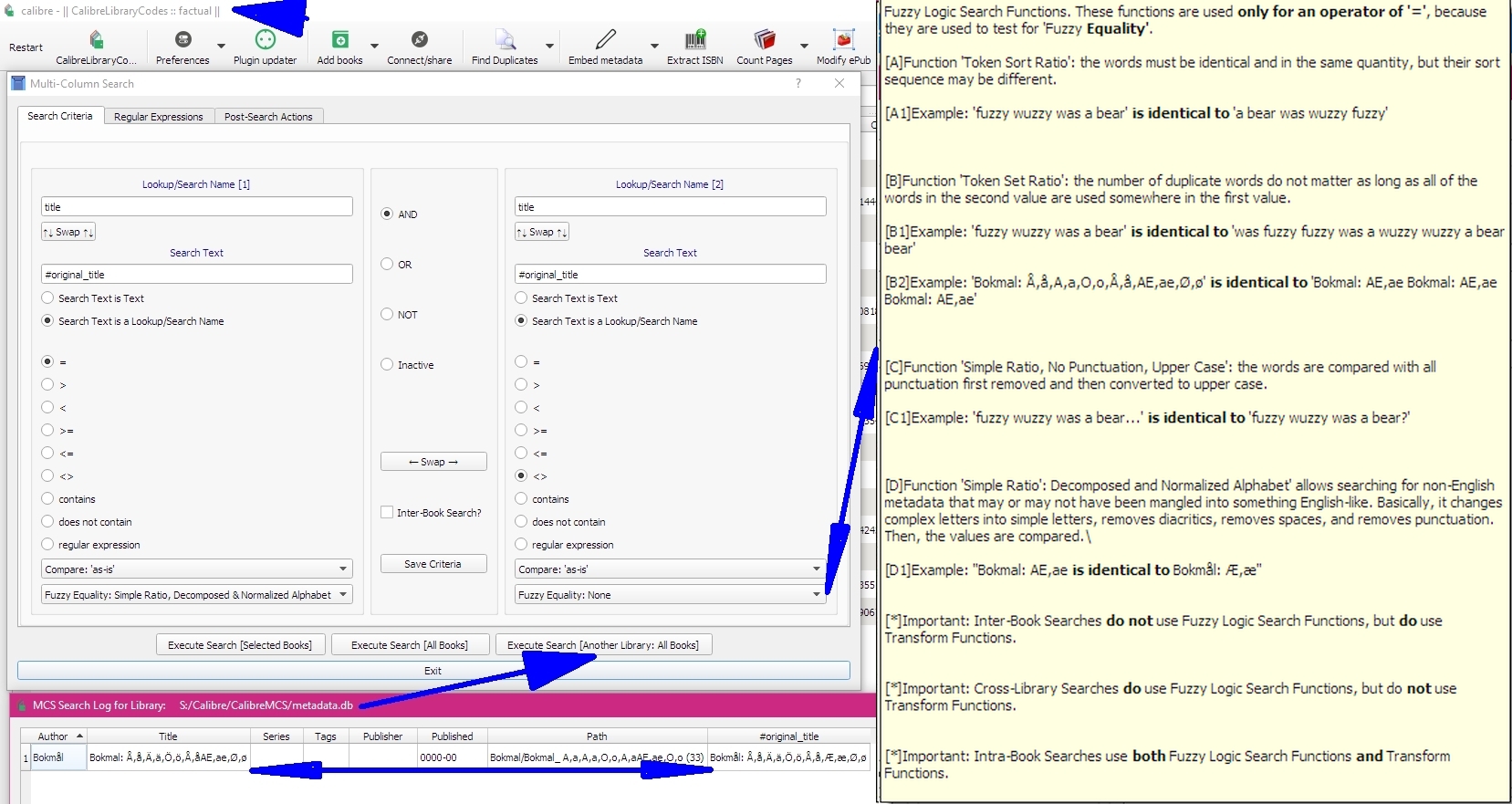Close the Multi-Column Search dialog
This screenshot has width=1512, height=804.
pos(839,83)
